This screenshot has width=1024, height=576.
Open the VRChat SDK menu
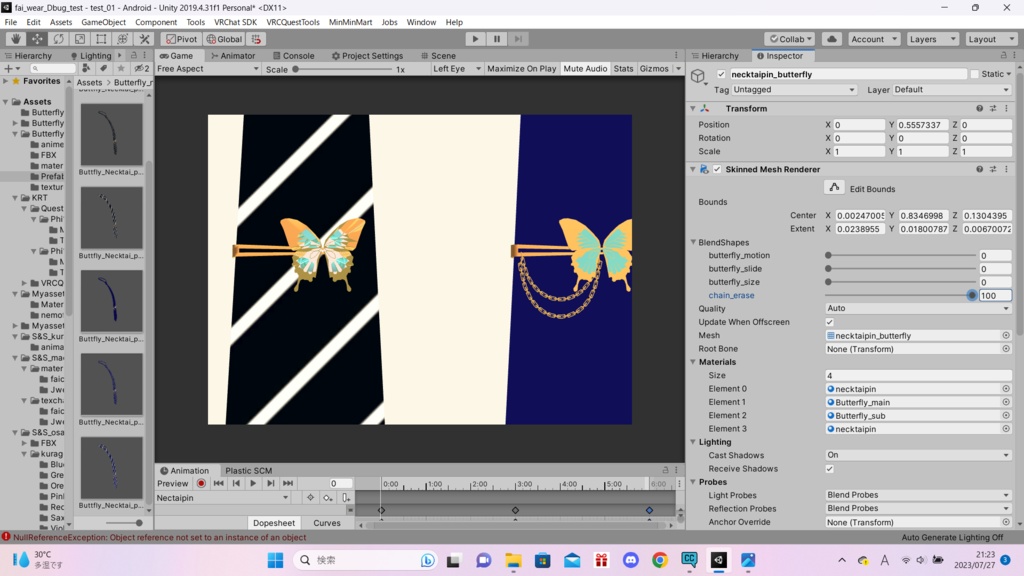235,22
